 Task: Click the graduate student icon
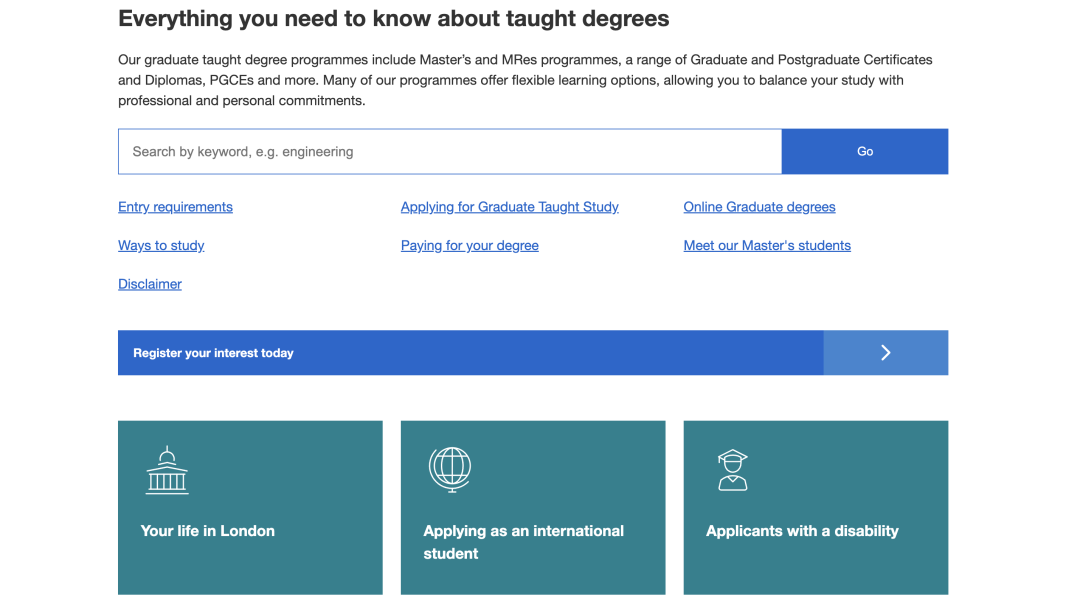(x=732, y=470)
